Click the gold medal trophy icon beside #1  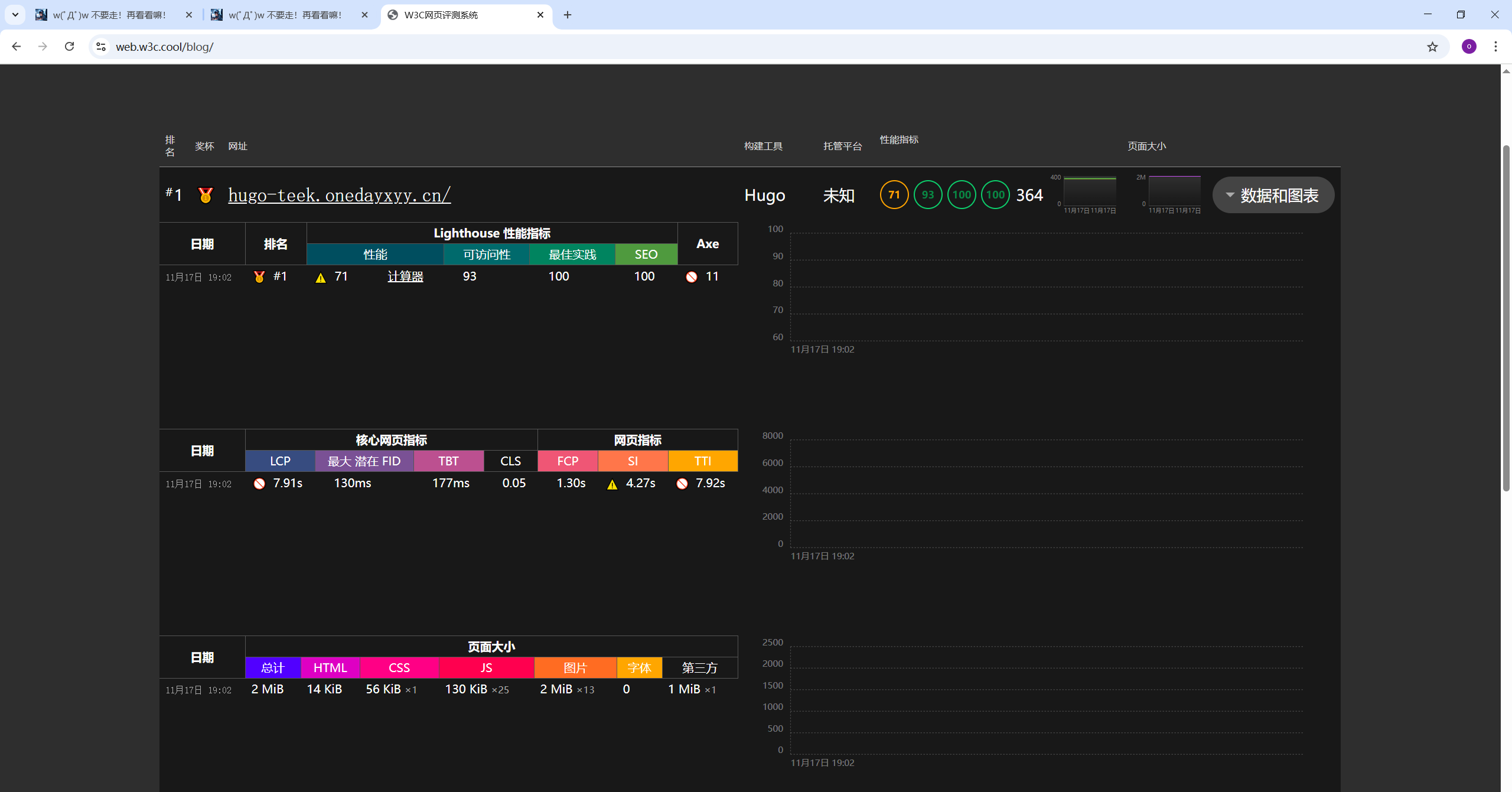click(206, 195)
